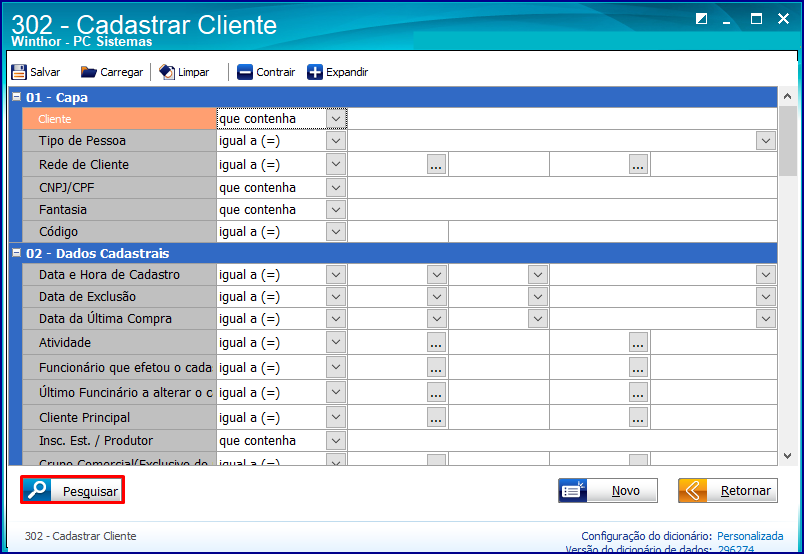Click the Código value input field
The width and height of the screenshot is (804, 554).
pos(398,232)
